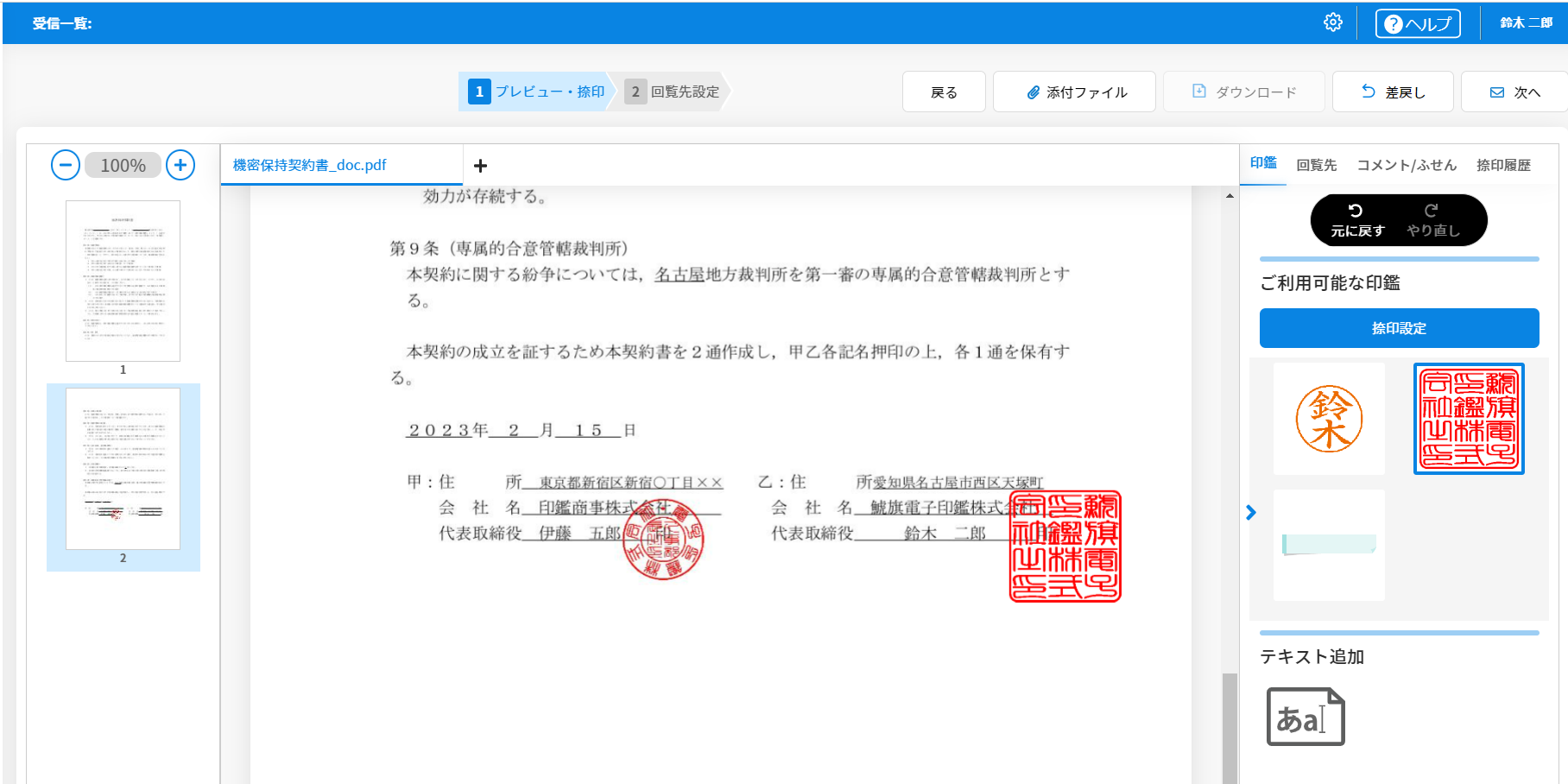Select page 1 thumbnail
The width and height of the screenshot is (1568, 784).
coord(123,281)
